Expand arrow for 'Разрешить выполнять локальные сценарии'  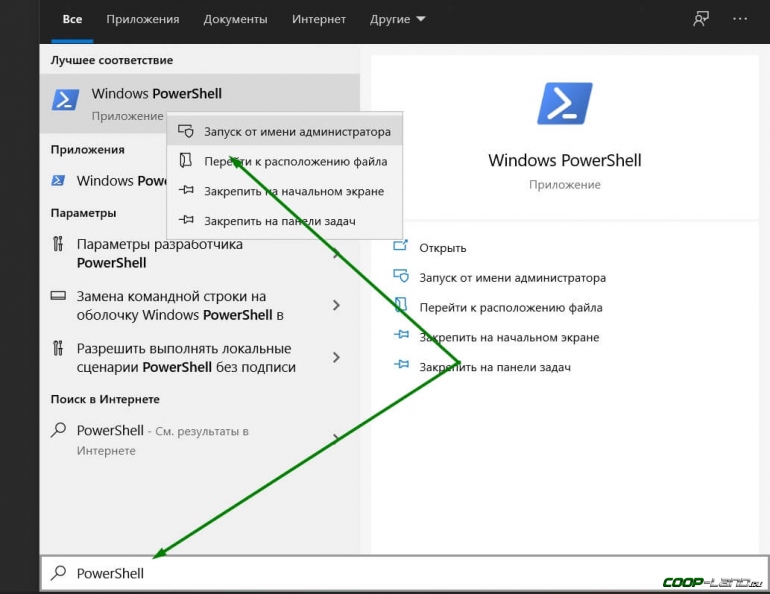click(336, 357)
